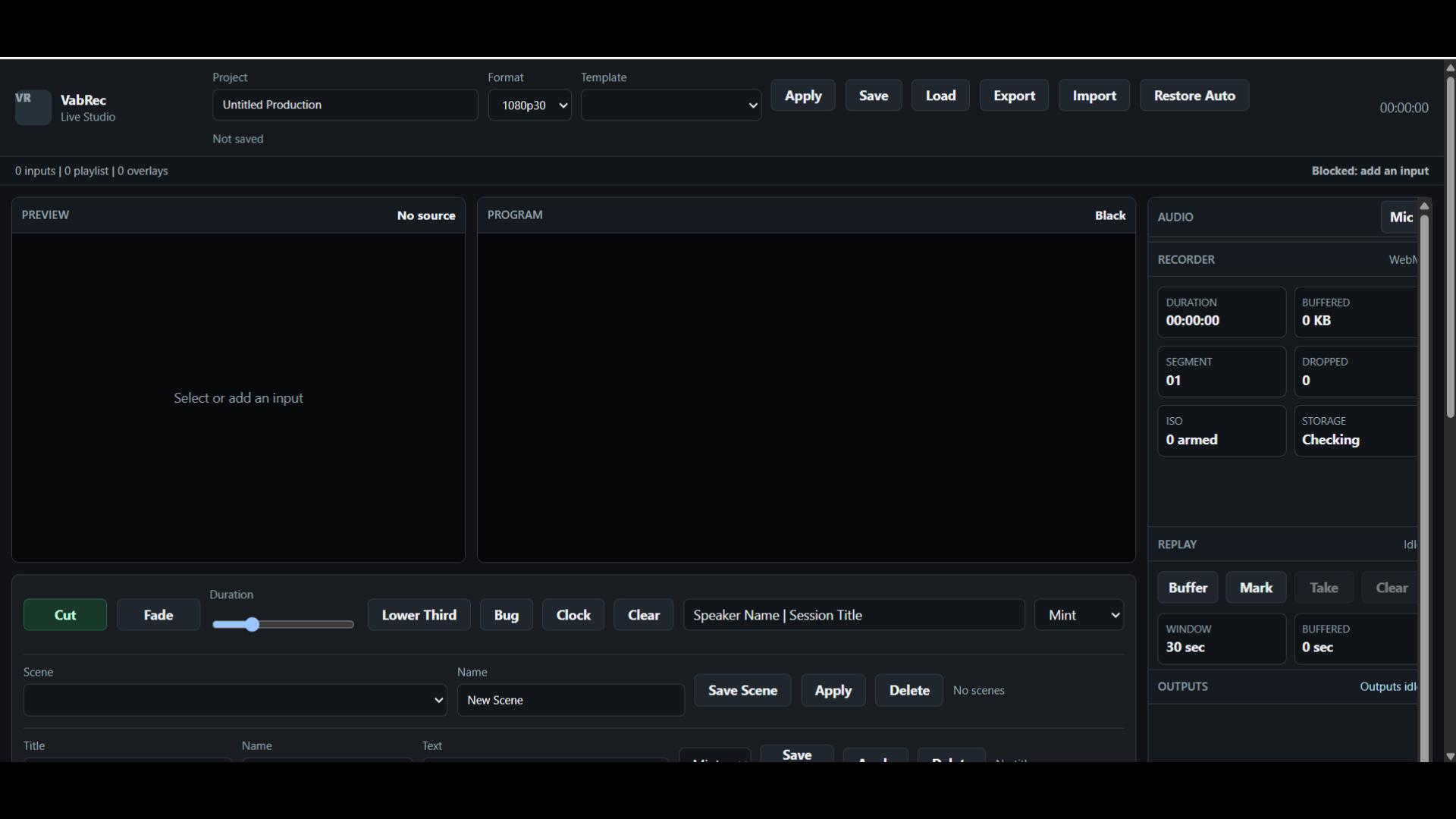
Task: Click the 00:00:00 timer at top right
Action: (x=1404, y=108)
